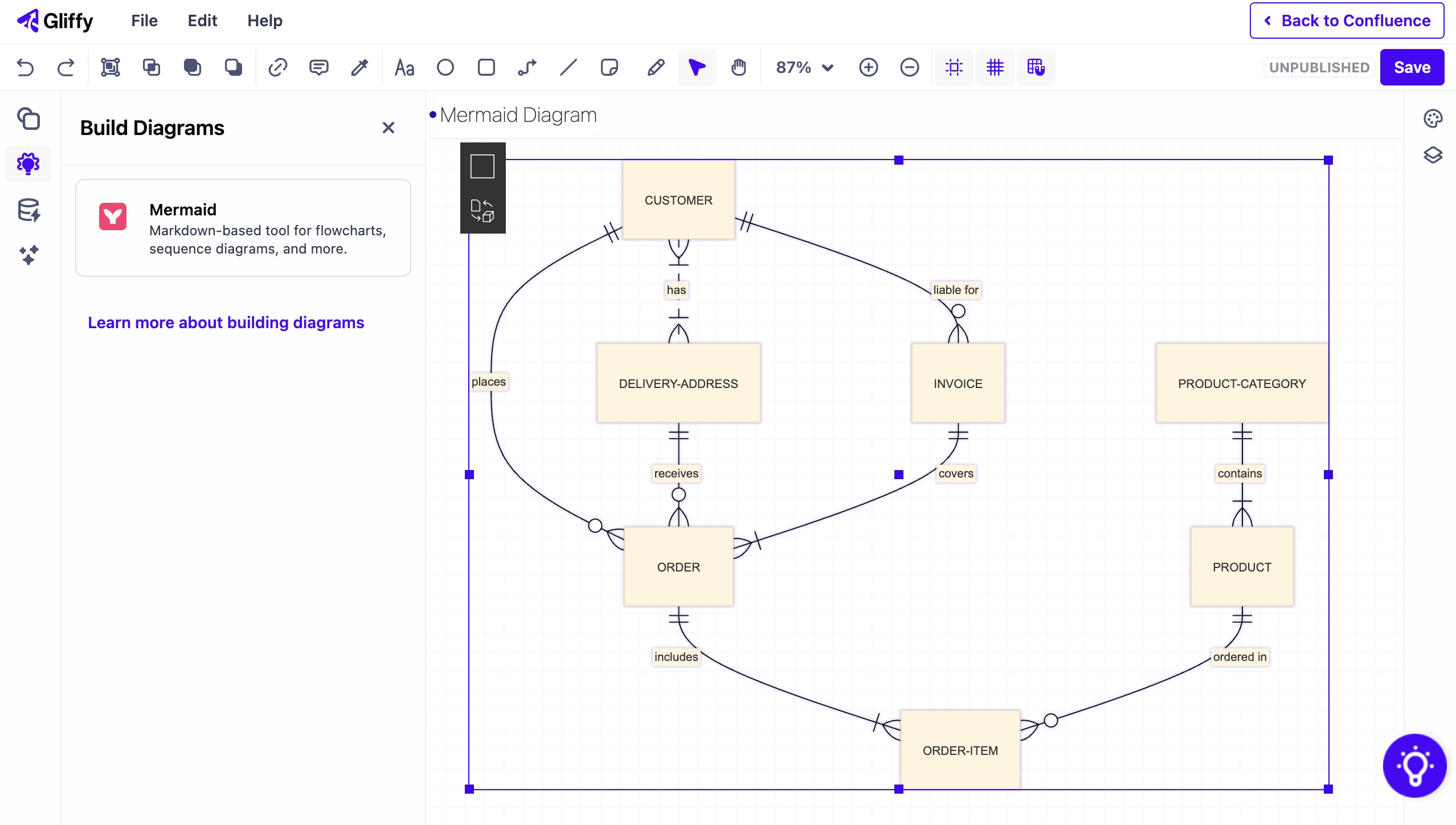Open the File menu
The image size is (1456, 825).
click(144, 21)
